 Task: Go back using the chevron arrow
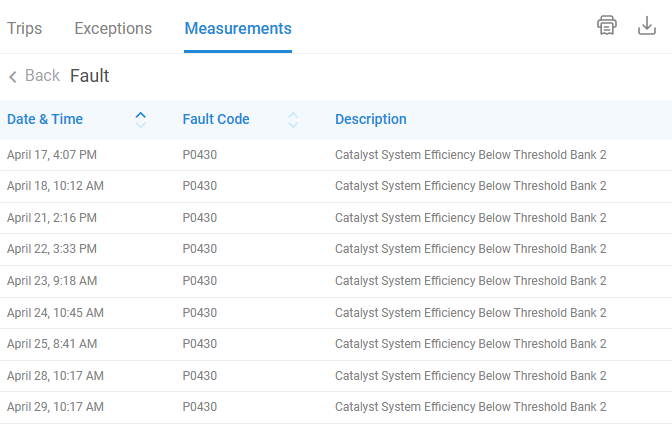click(13, 77)
